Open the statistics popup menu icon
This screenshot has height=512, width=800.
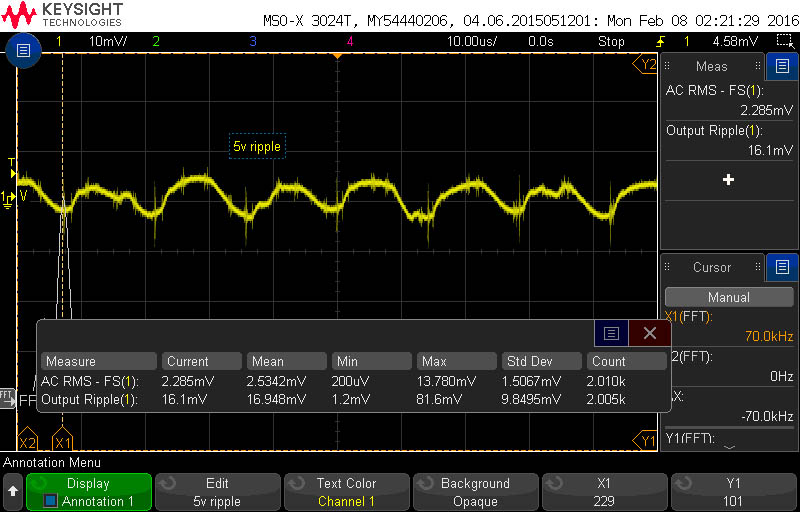coord(611,334)
